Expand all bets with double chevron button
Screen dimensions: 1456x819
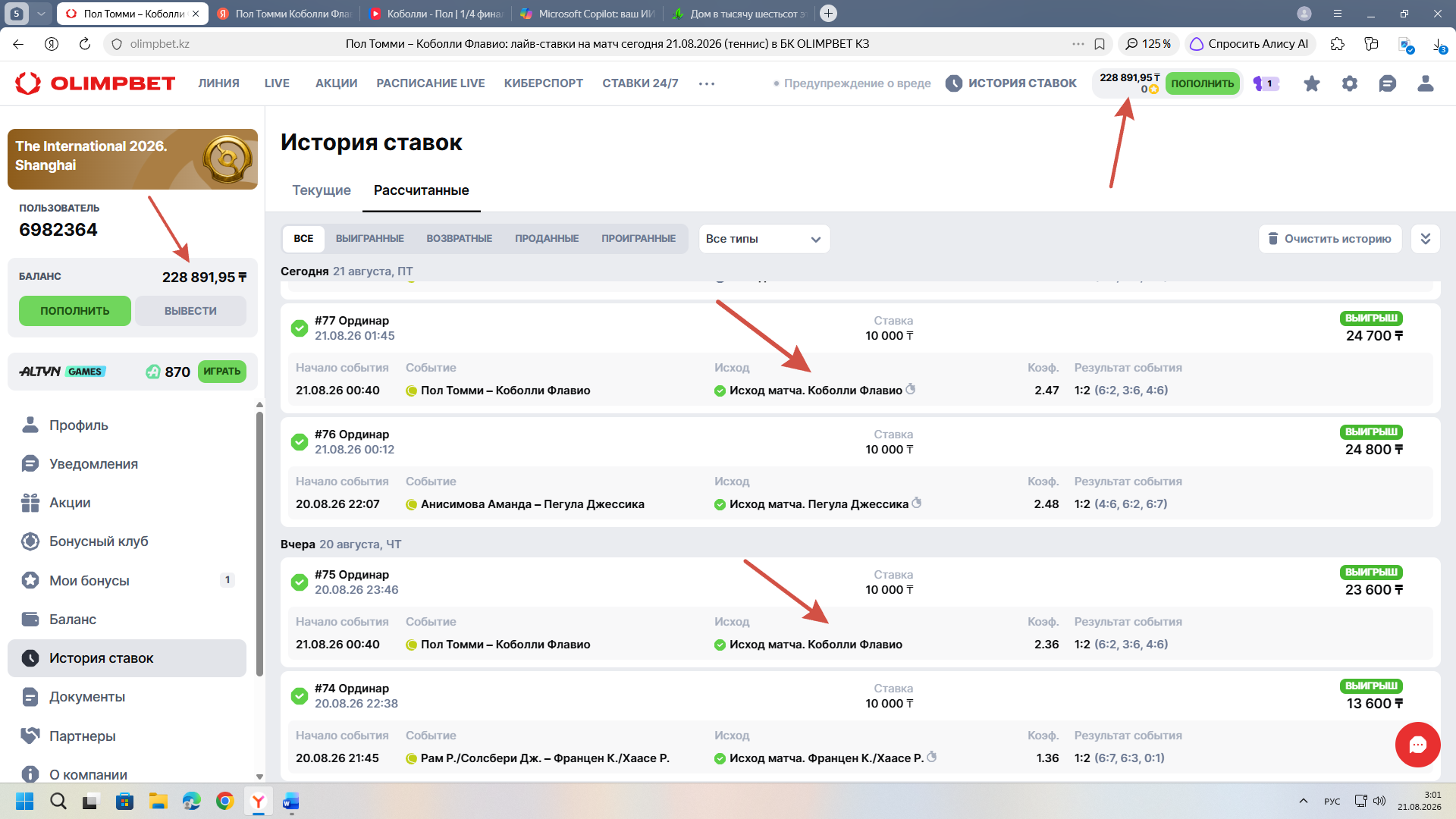pyautogui.click(x=1425, y=239)
